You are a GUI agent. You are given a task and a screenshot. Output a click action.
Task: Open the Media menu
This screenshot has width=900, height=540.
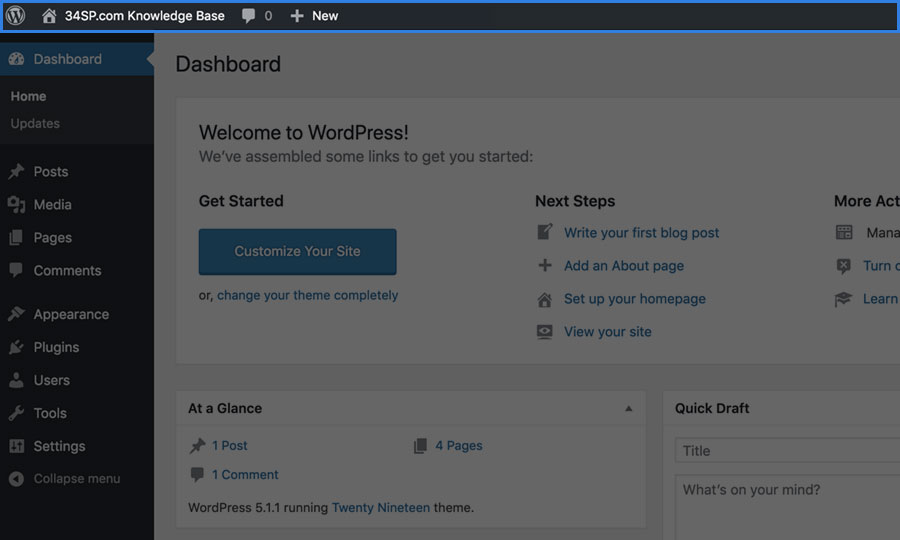coord(52,204)
